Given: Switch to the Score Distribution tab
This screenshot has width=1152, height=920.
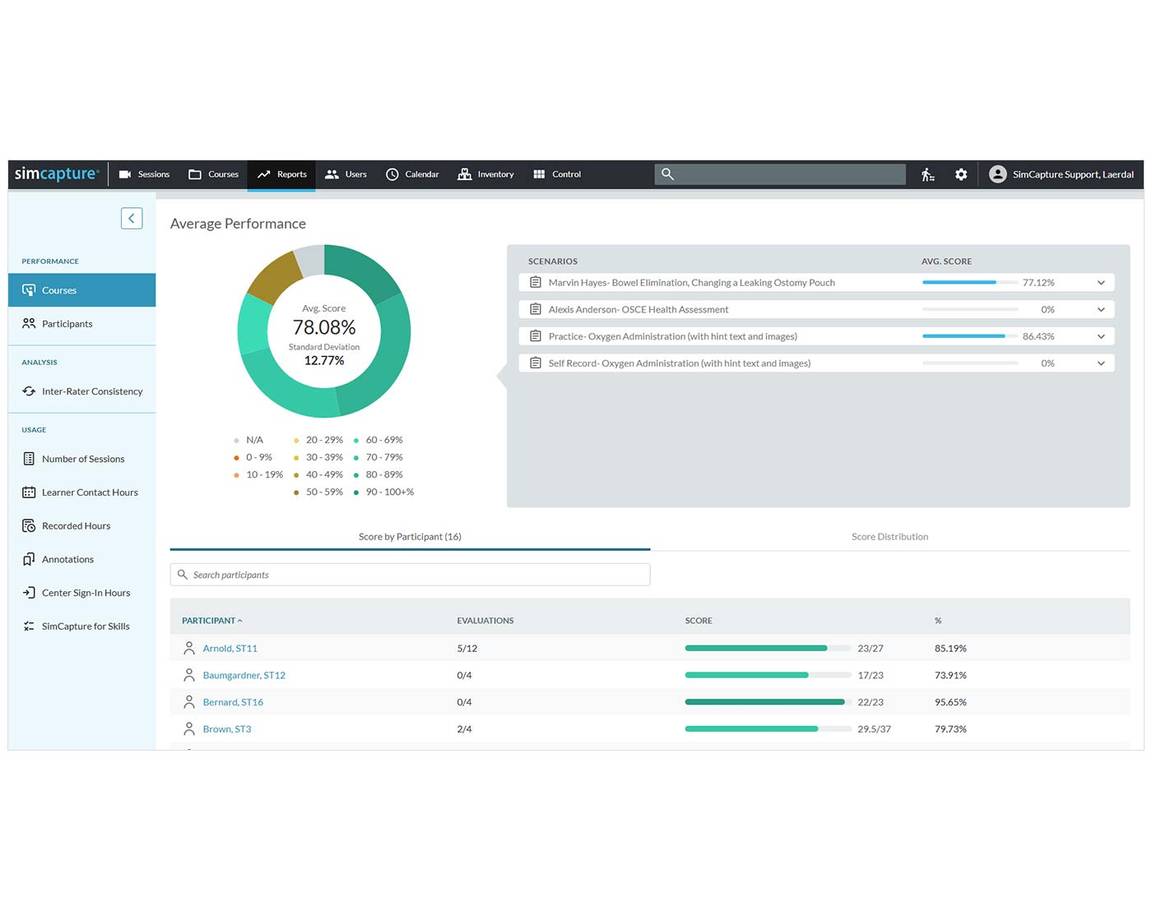Looking at the screenshot, I should (889, 537).
